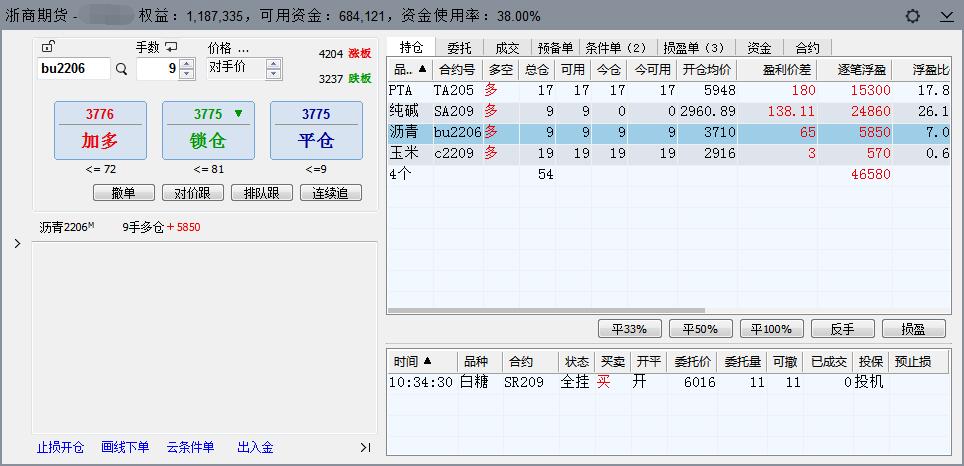Image resolution: width=964 pixels, height=466 pixels.
Task: Switch to the 委托 tab
Action: [x=459, y=47]
